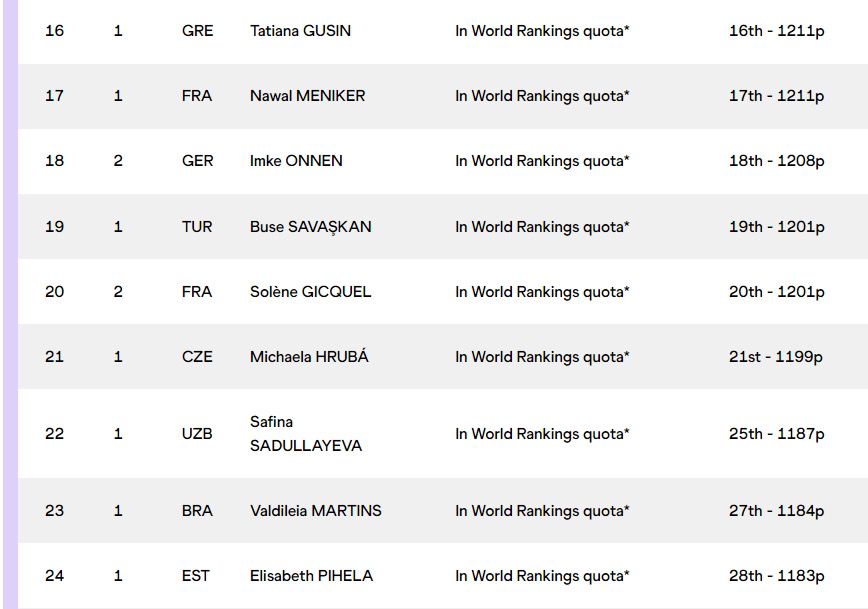Open Imke ONNEN's entry
Image resolution: width=868 pixels, height=609 pixels.
coord(296,161)
